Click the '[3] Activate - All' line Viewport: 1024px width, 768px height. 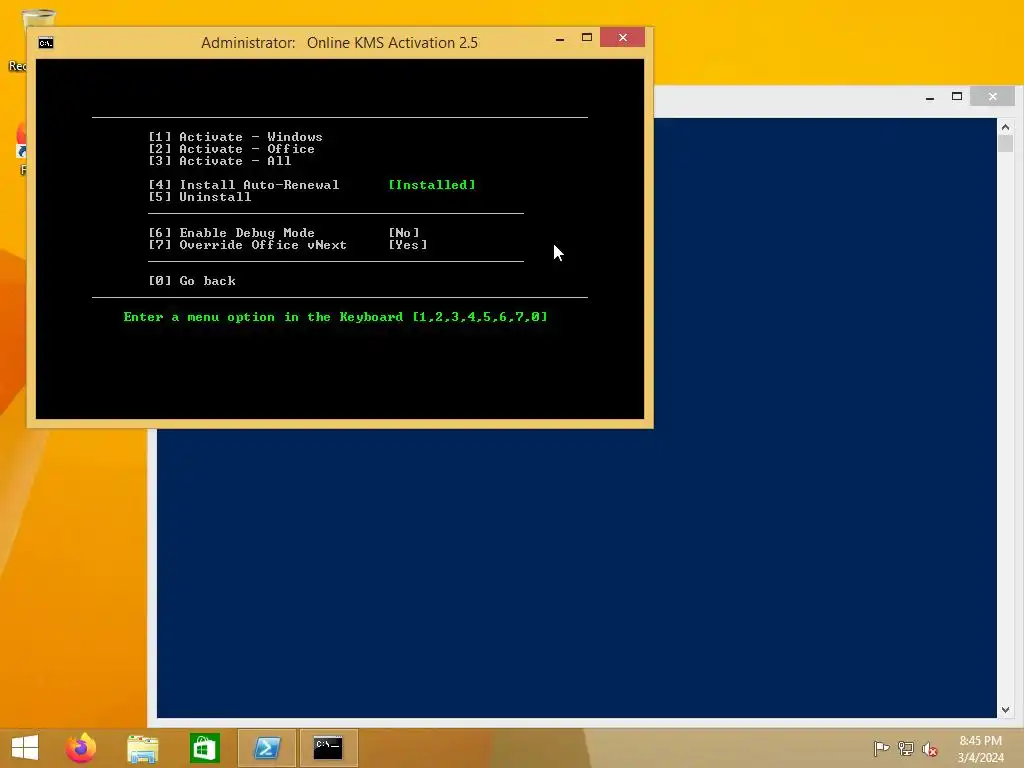tap(219, 161)
